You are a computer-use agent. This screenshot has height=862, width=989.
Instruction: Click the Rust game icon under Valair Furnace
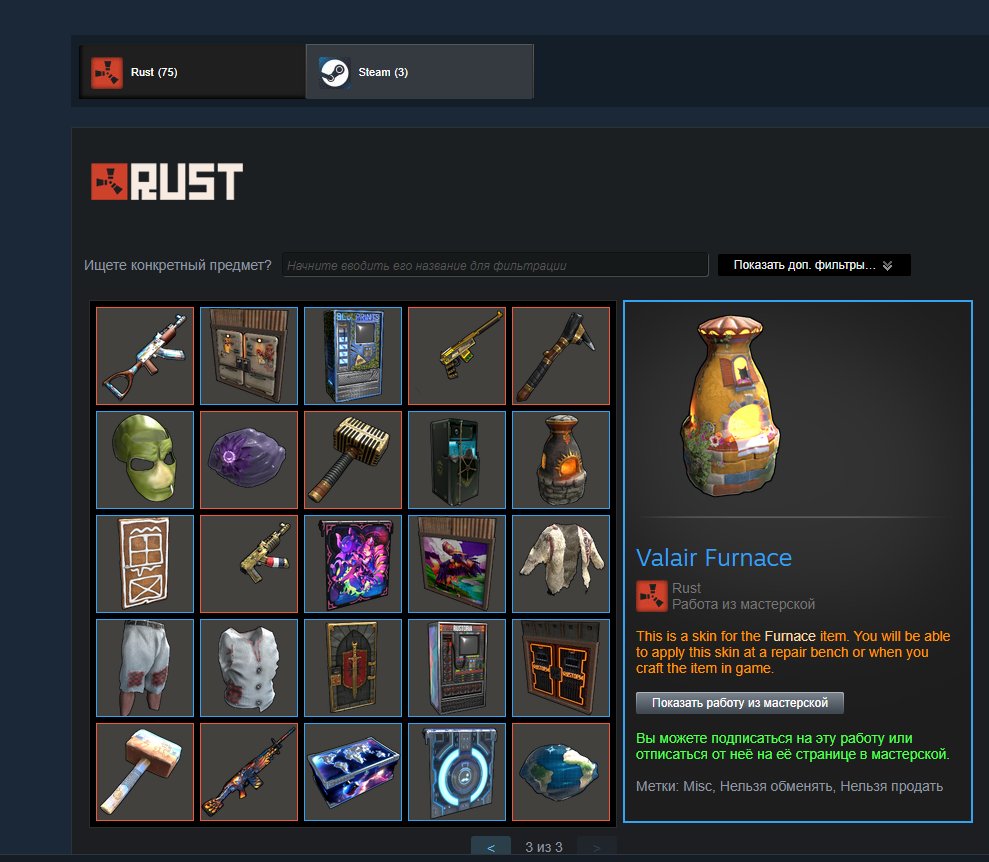pyautogui.click(x=652, y=596)
